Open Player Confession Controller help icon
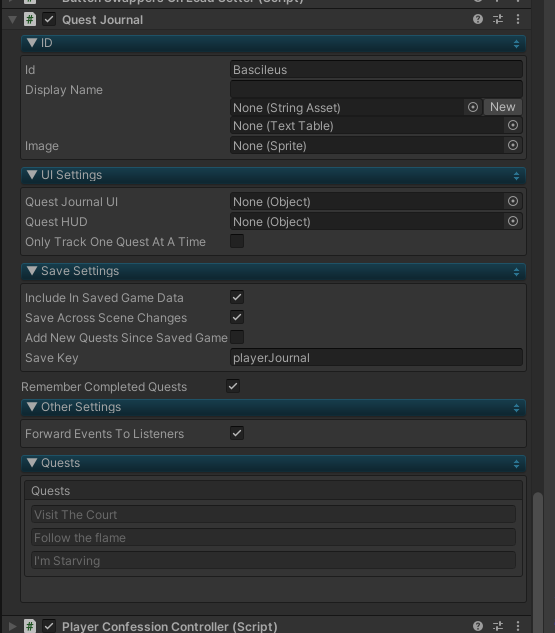 pyautogui.click(x=478, y=626)
